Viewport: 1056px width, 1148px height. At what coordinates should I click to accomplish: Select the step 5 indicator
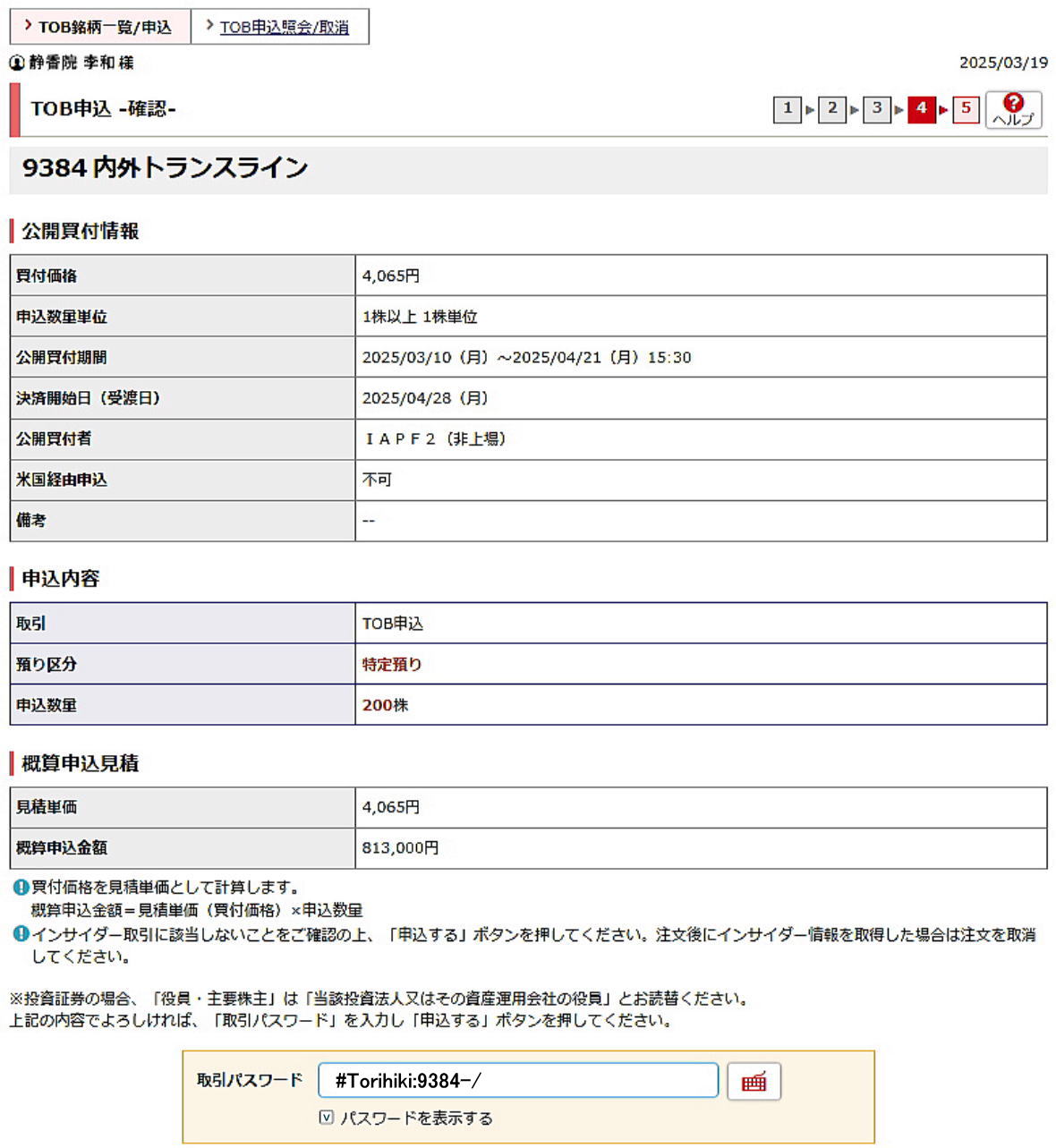[x=966, y=109]
